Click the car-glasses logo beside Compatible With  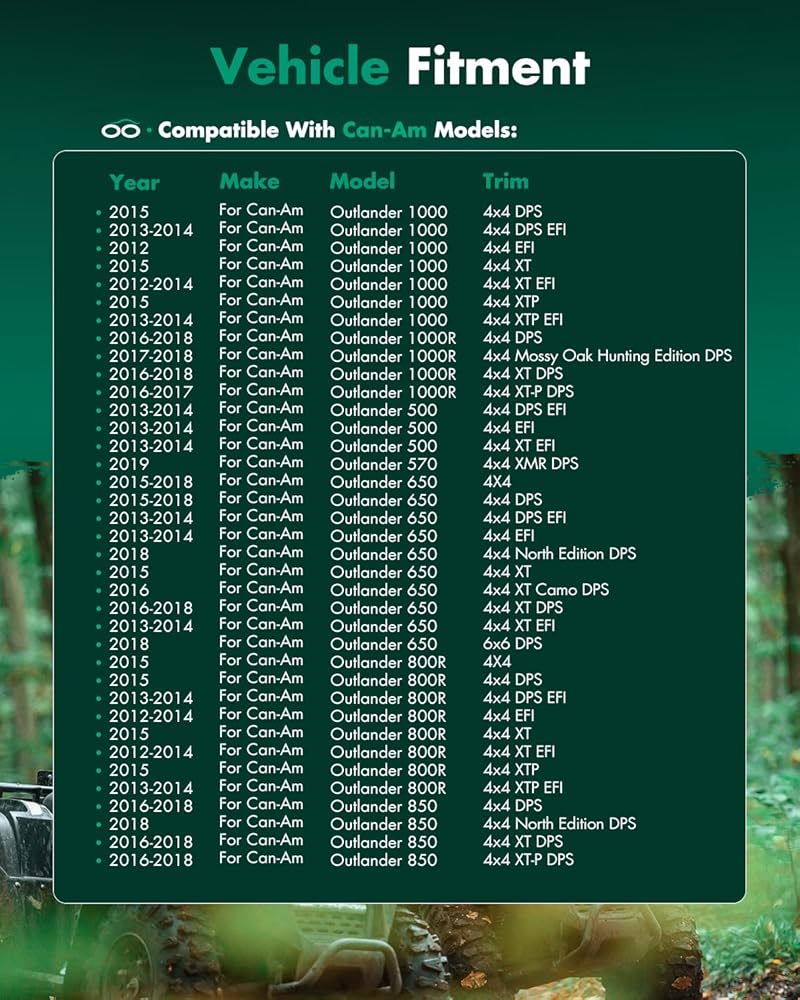(120, 129)
